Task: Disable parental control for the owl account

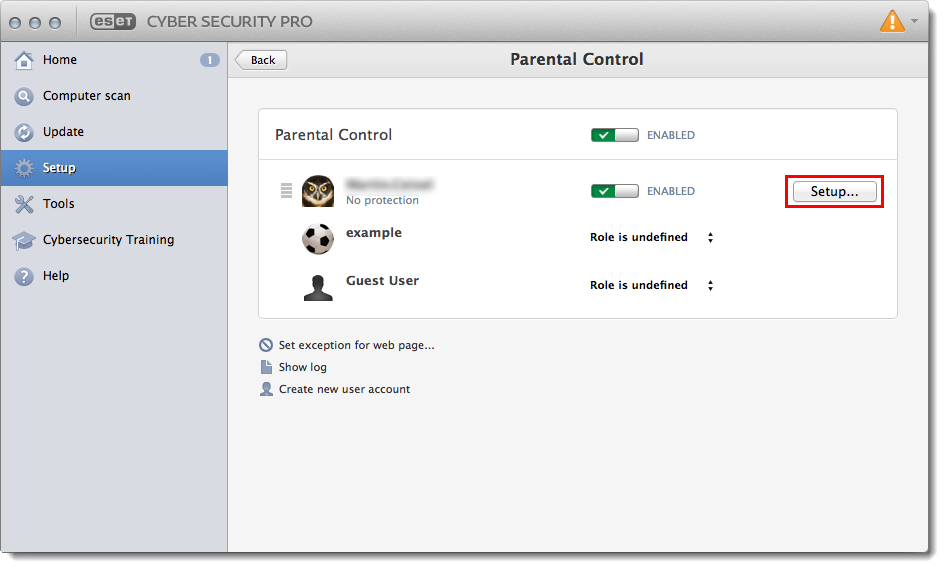Action: click(614, 191)
